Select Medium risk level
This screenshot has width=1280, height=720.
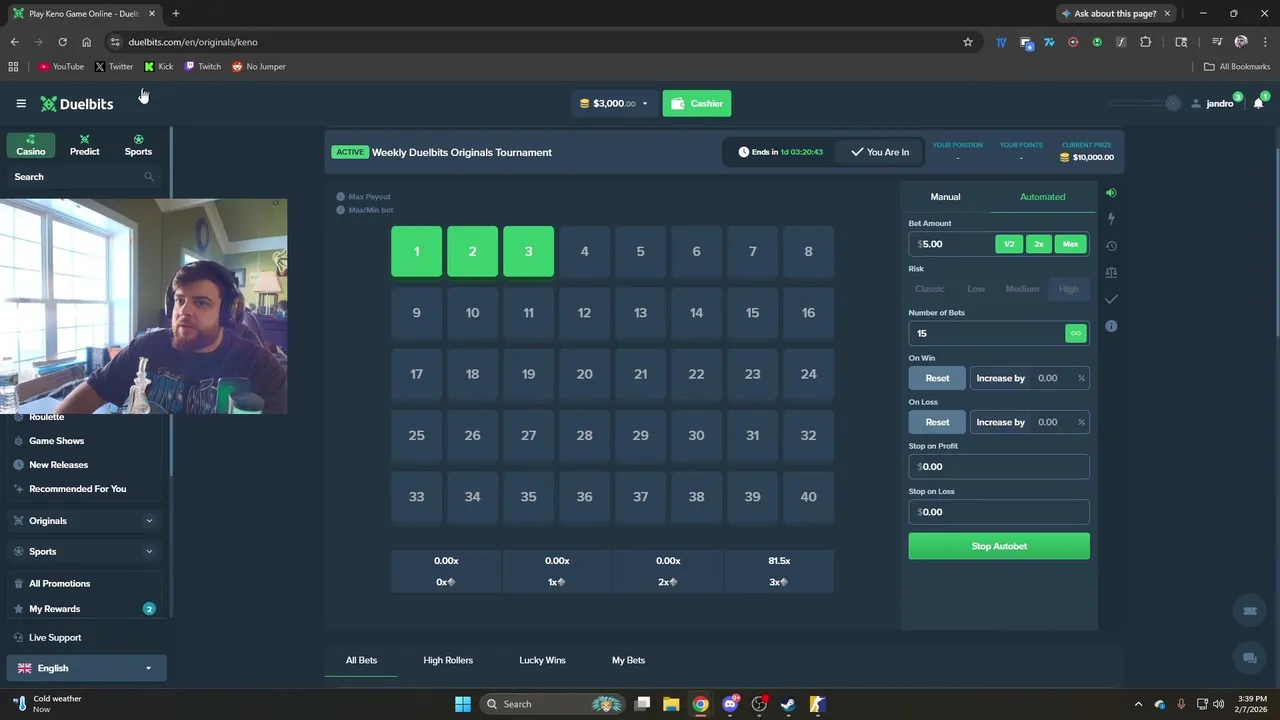click(1022, 289)
